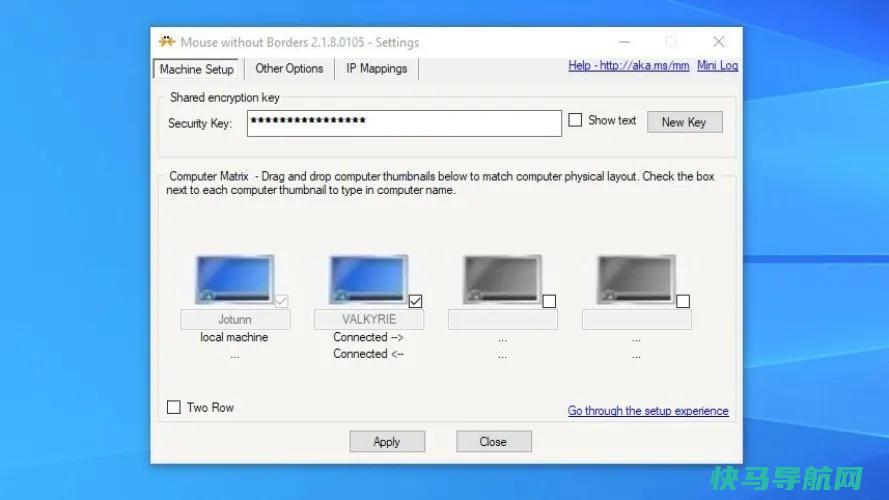Select the VALKYRIE computer thumbnail
This screenshot has width=889, height=500.
pyautogui.click(x=369, y=279)
